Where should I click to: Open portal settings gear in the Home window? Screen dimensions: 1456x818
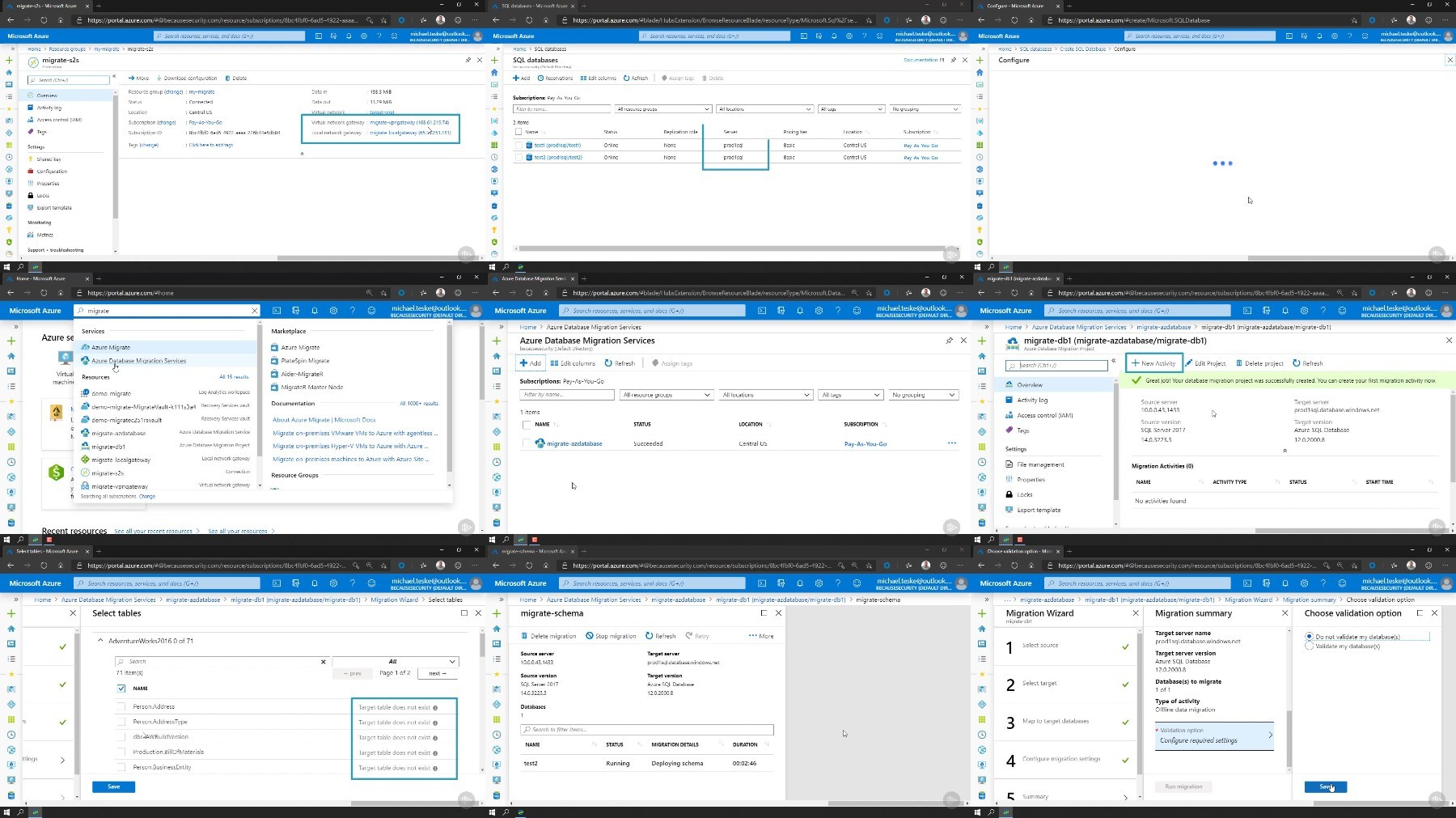point(333,311)
